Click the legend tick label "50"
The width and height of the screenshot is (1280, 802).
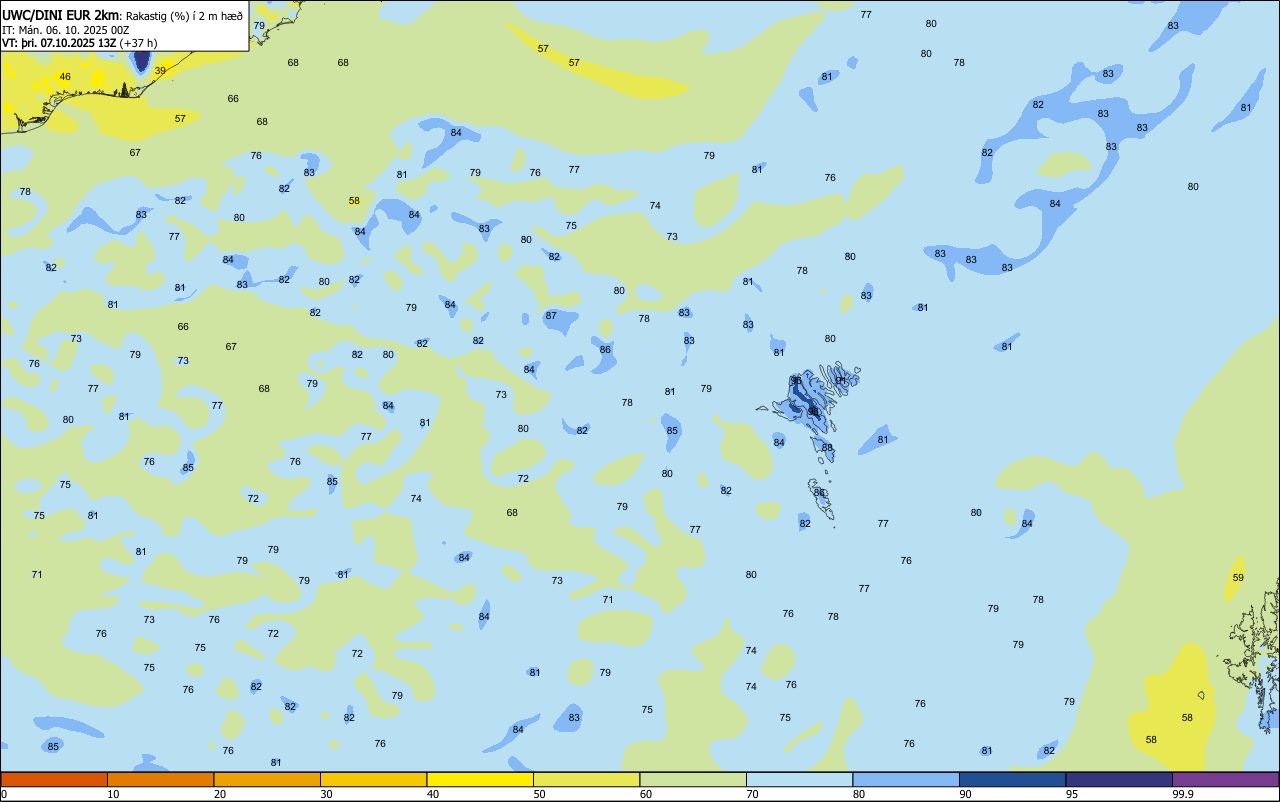(x=540, y=794)
